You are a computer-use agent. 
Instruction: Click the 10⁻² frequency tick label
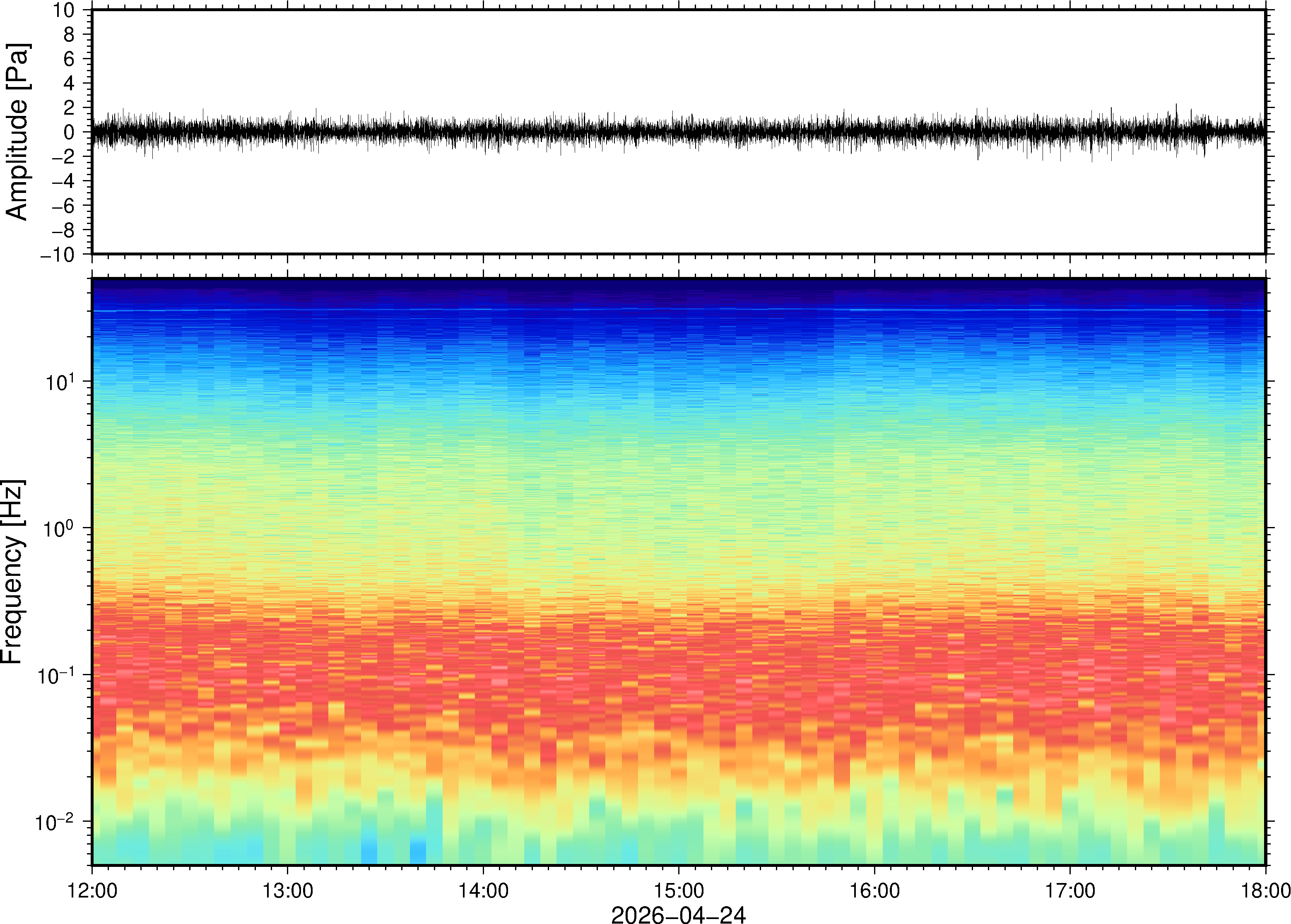55,822
